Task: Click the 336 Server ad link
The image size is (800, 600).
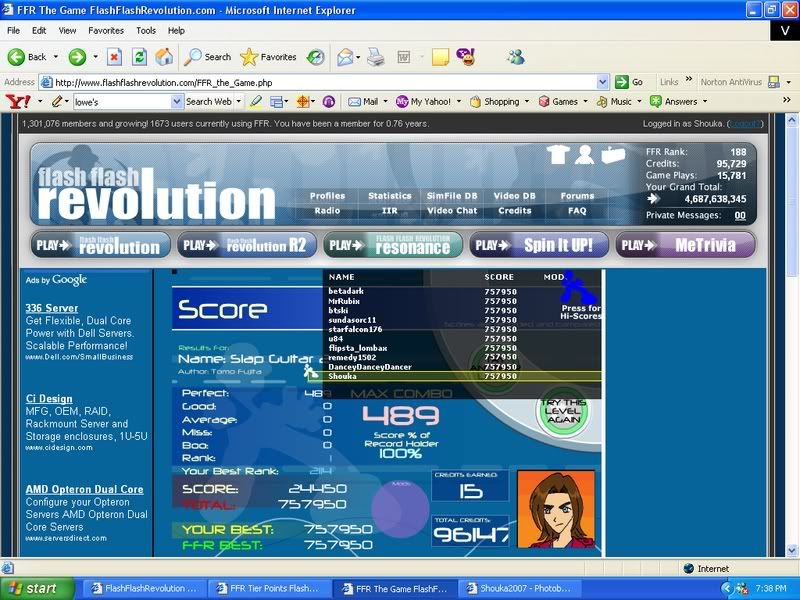Action: [x=52, y=308]
